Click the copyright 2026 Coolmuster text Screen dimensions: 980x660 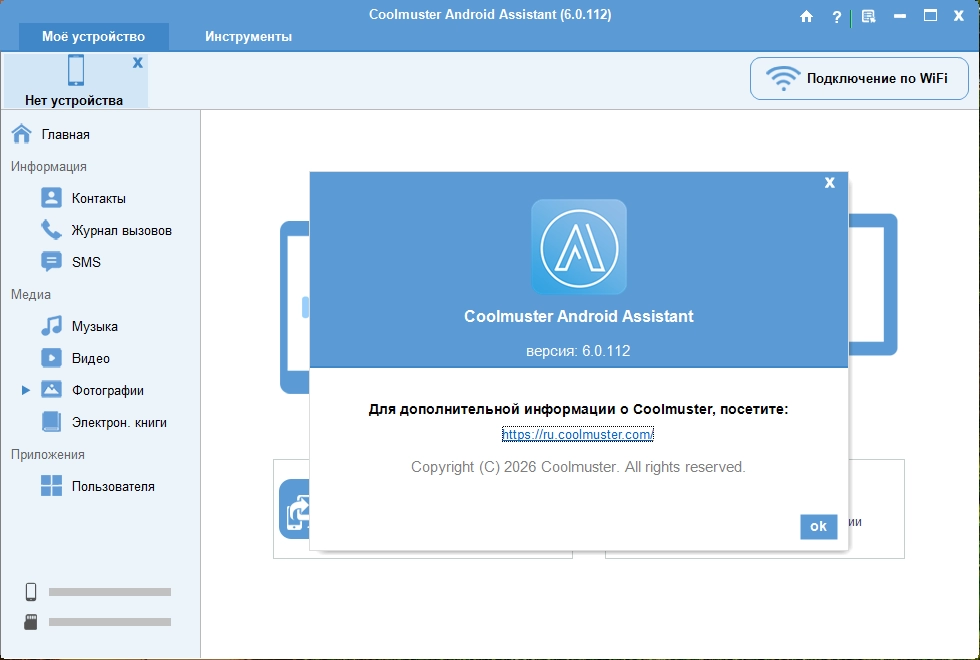[578, 467]
